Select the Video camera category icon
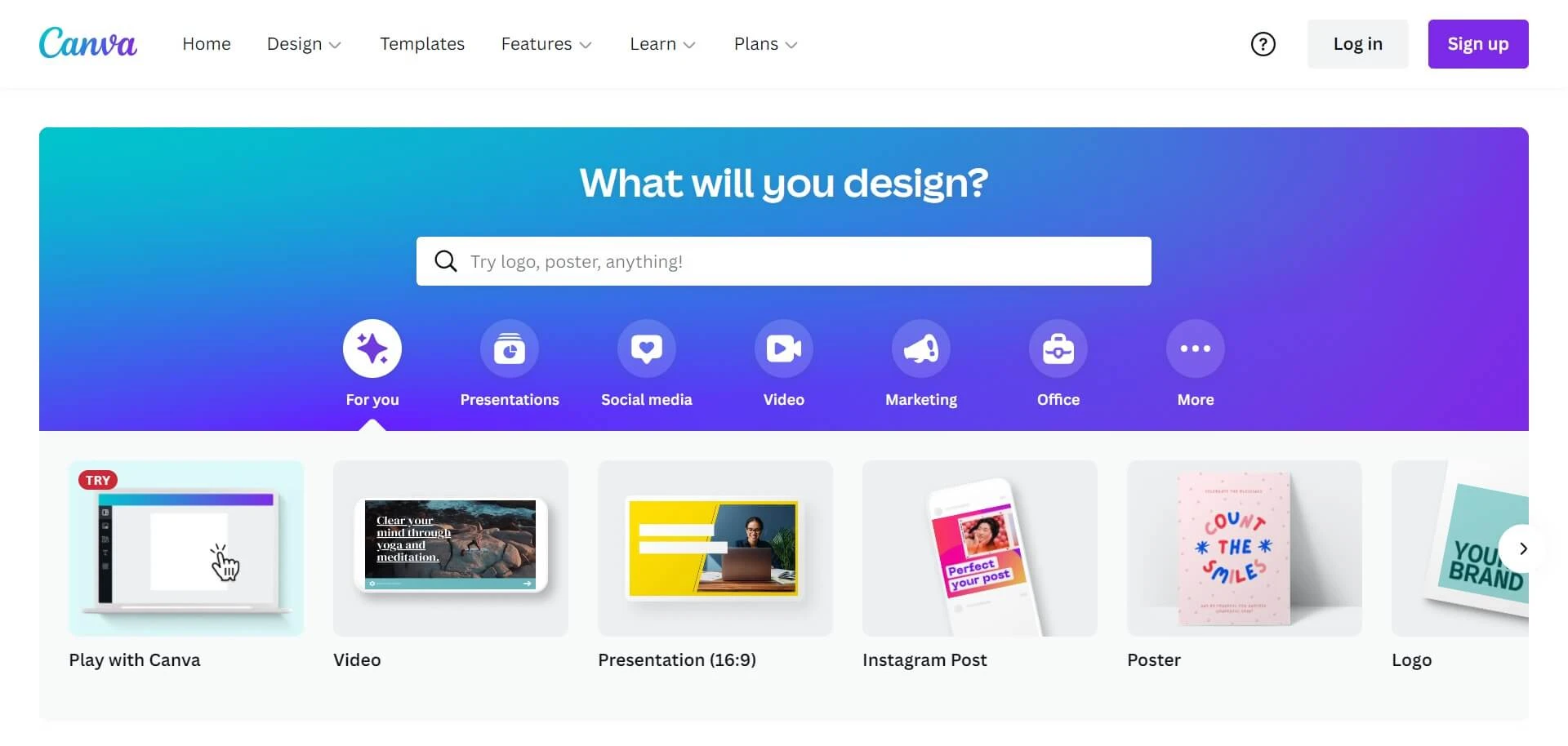The height and width of the screenshot is (746, 1568). pos(784,349)
